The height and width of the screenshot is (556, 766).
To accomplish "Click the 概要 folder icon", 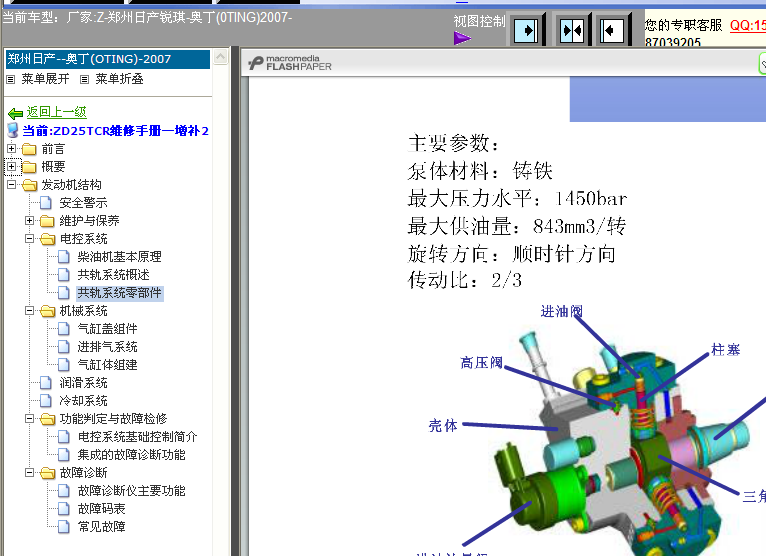I will [x=29, y=167].
